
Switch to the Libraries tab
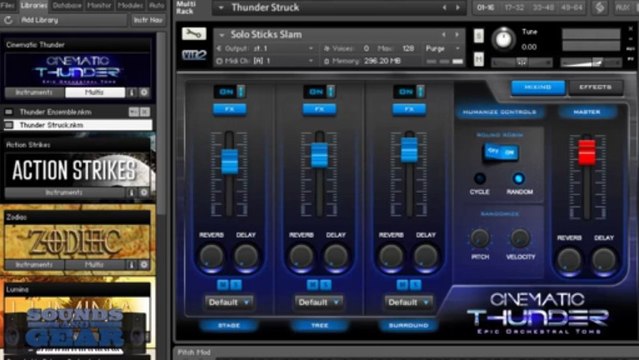click(x=33, y=5)
